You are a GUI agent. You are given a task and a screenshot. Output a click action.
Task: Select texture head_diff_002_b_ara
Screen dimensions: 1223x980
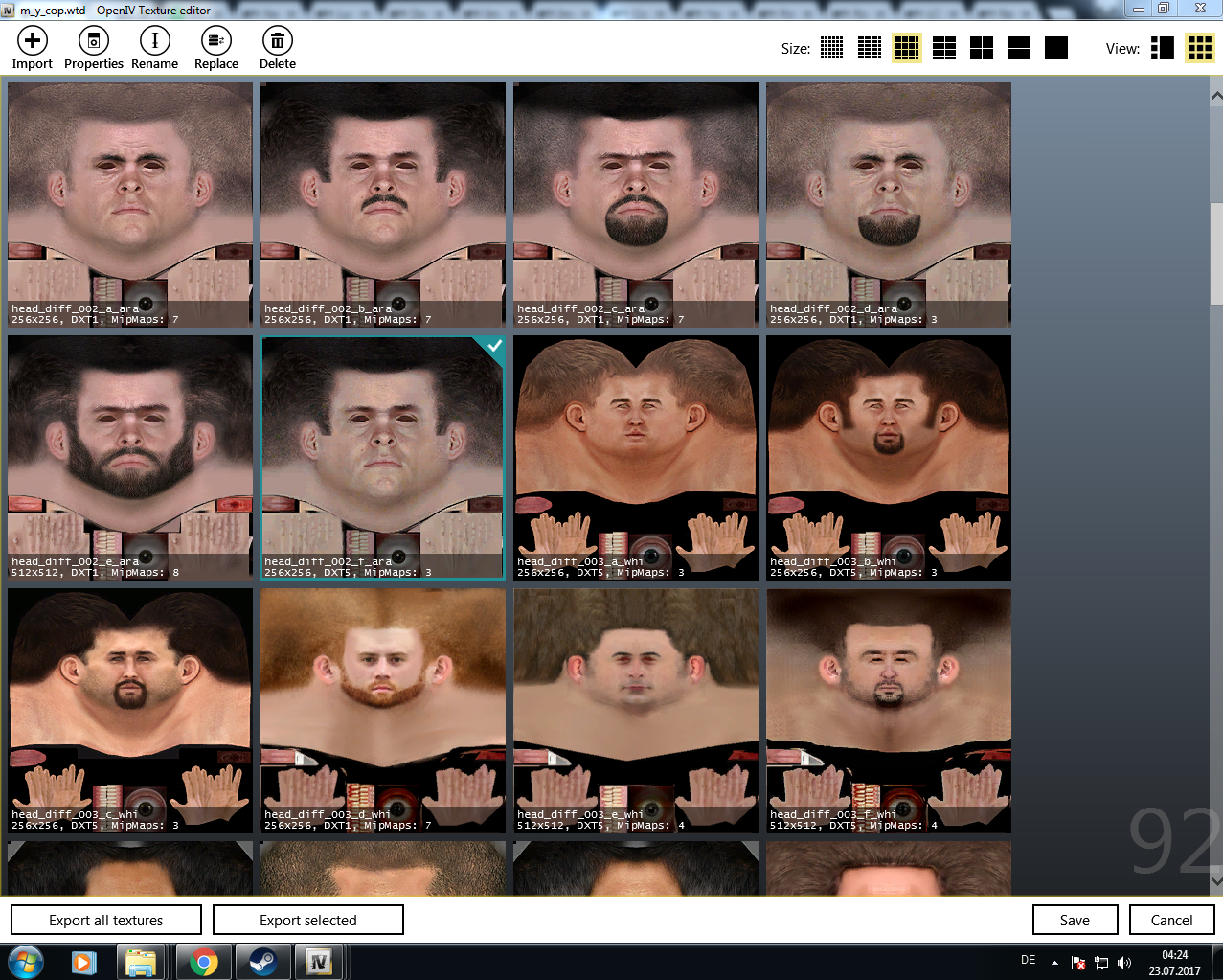383,205
